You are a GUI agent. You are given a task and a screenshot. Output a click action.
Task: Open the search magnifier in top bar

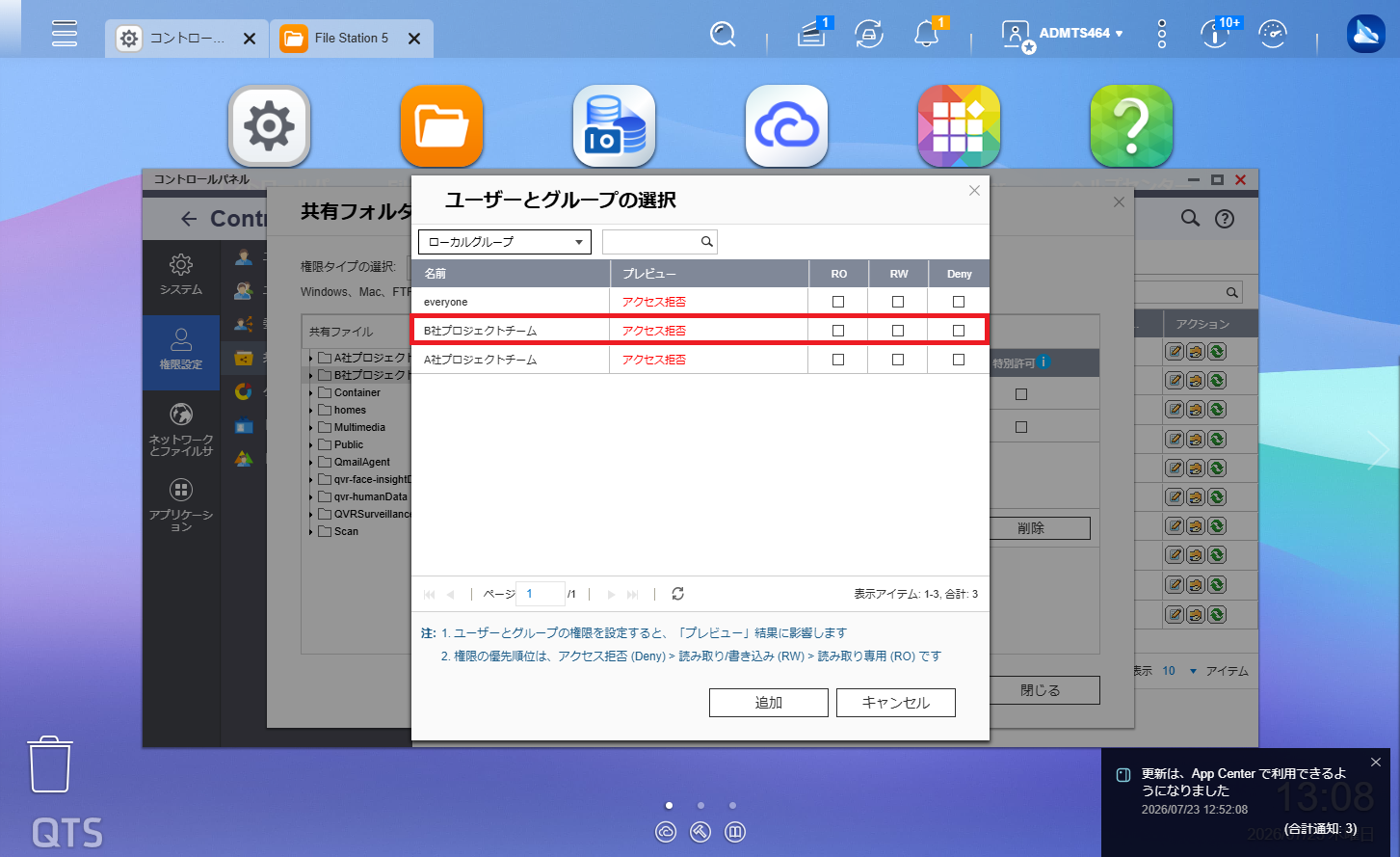click(723, 35)
